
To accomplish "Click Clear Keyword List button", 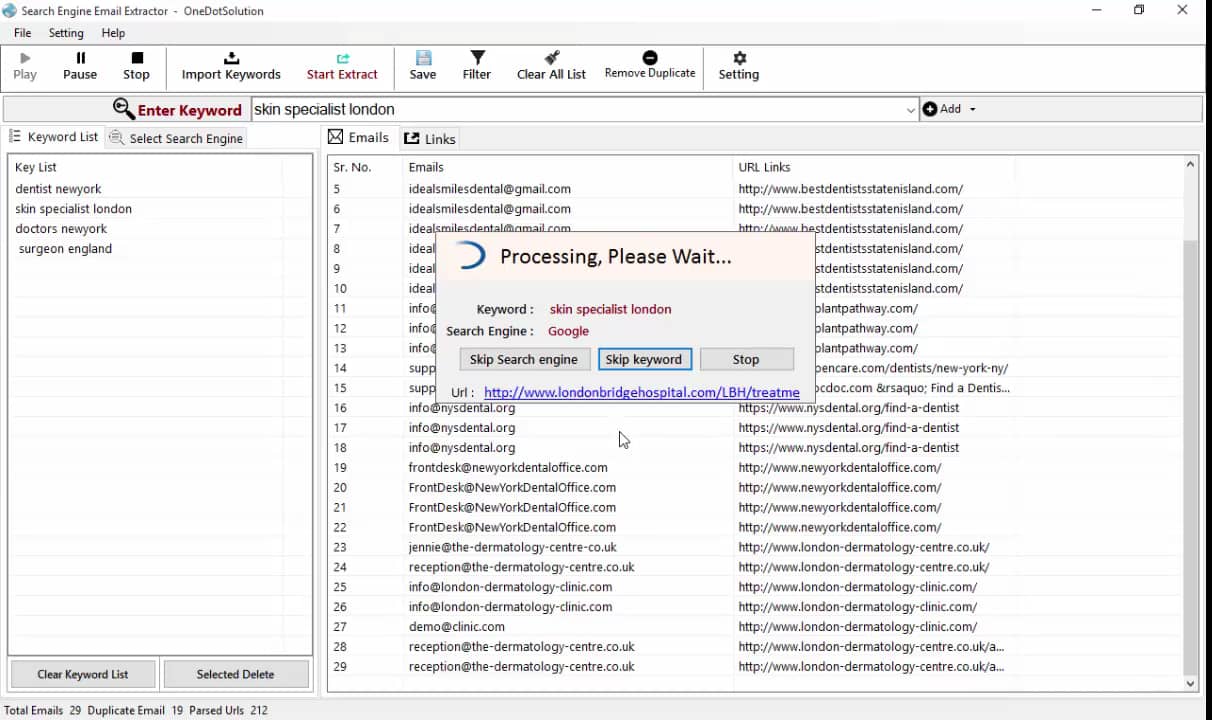I will pos(83,674).
